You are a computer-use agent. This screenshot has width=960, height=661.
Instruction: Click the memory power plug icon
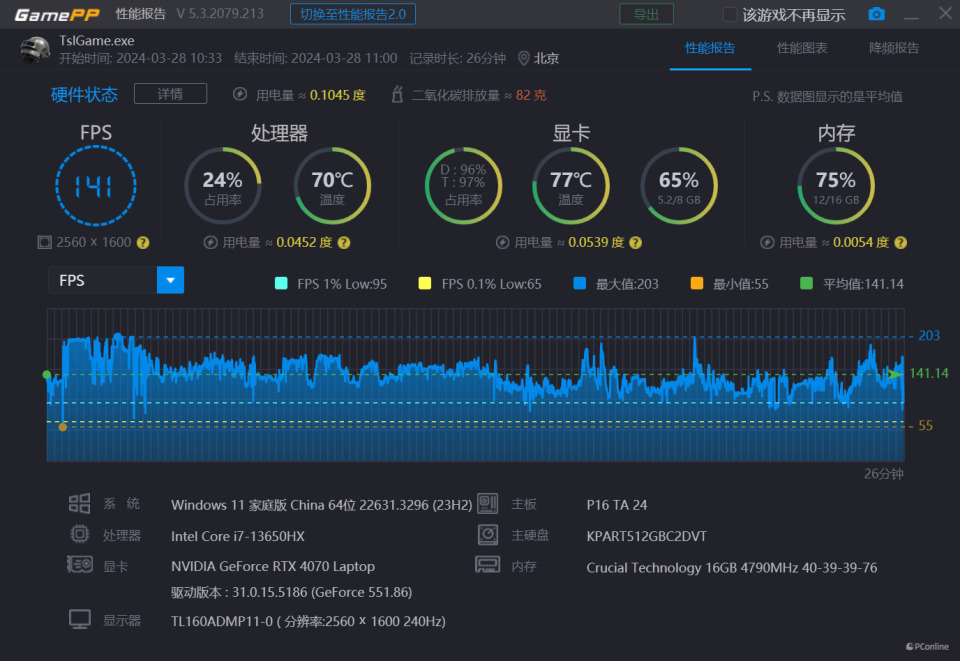tap(767, 242)
